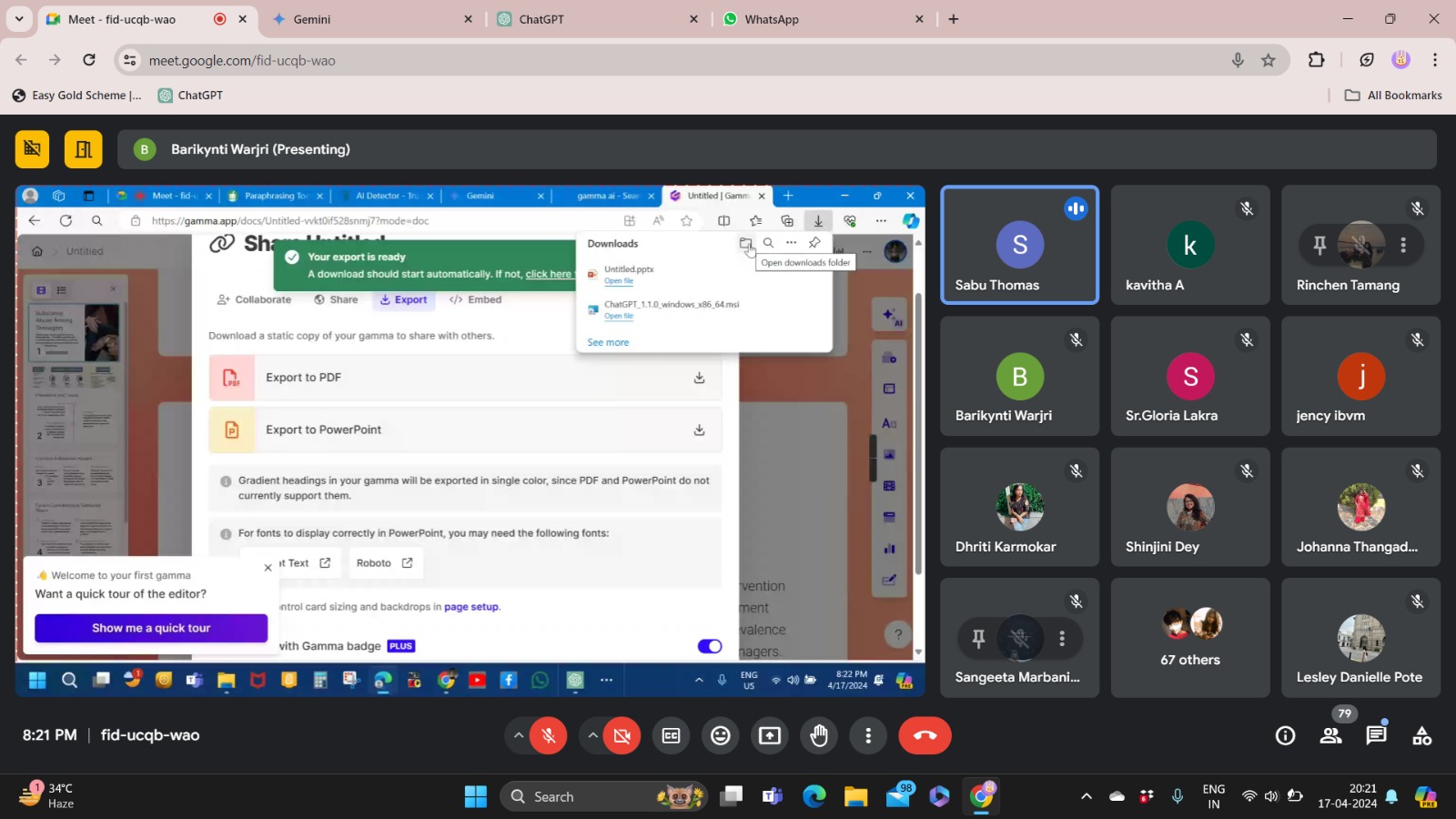The image size is (1456, 819).
Task: Toggle closed captions button
Action: (672, 736)
